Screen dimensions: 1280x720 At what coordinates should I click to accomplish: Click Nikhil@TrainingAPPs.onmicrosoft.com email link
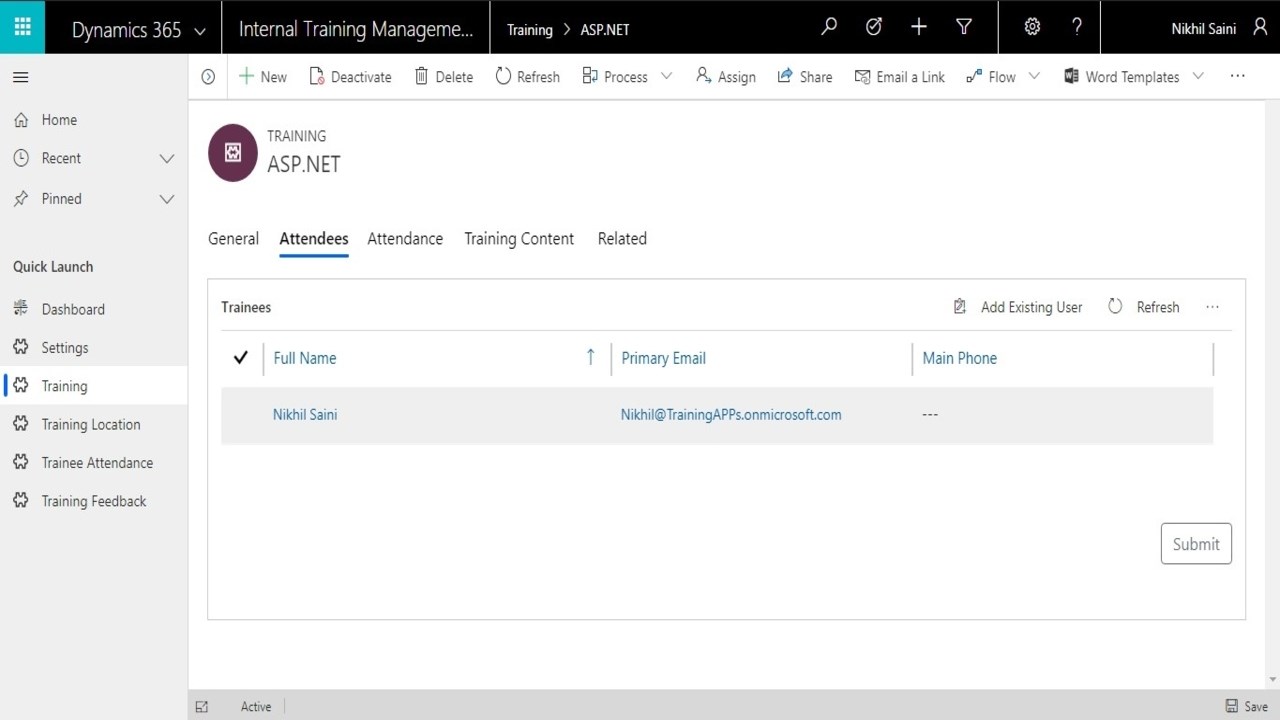(x=731, y=415)
